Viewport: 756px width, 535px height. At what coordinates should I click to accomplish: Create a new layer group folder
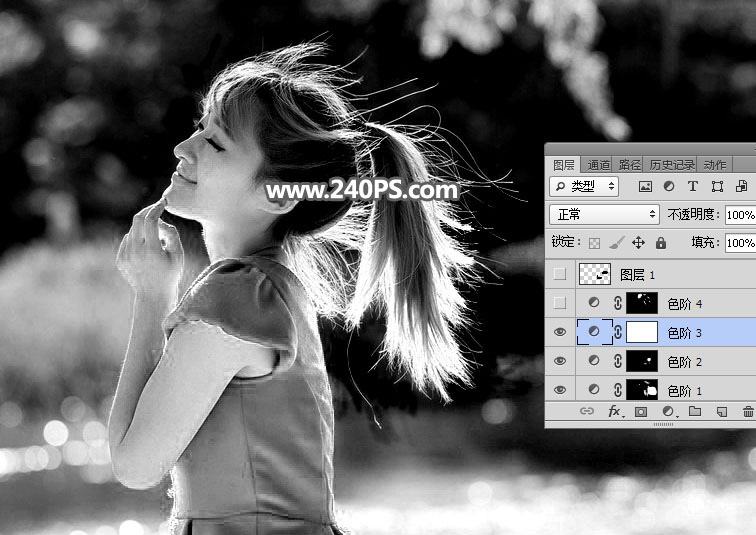click(x=695, y=411)
